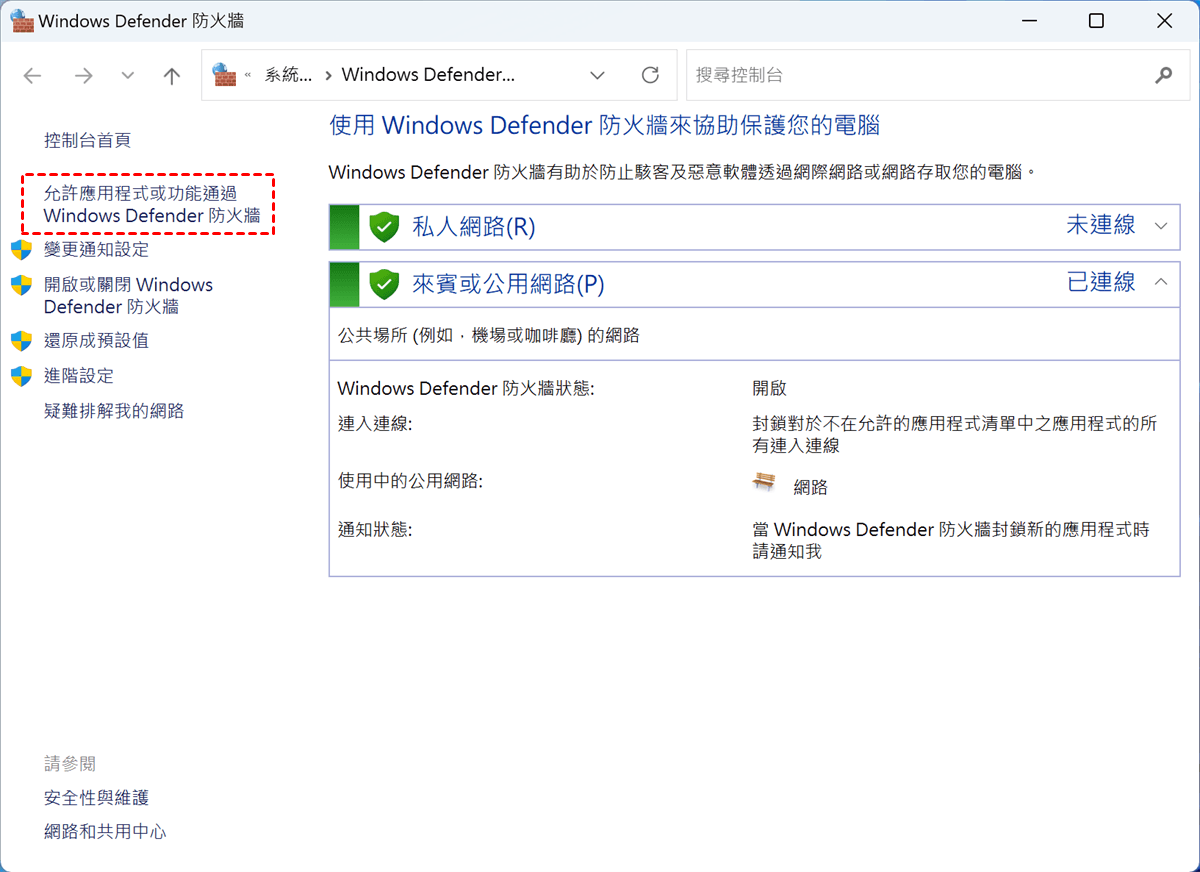Open the address bar history dropdown
Viewport: 1200px width, 872px height.
click(x=597, y=75)
